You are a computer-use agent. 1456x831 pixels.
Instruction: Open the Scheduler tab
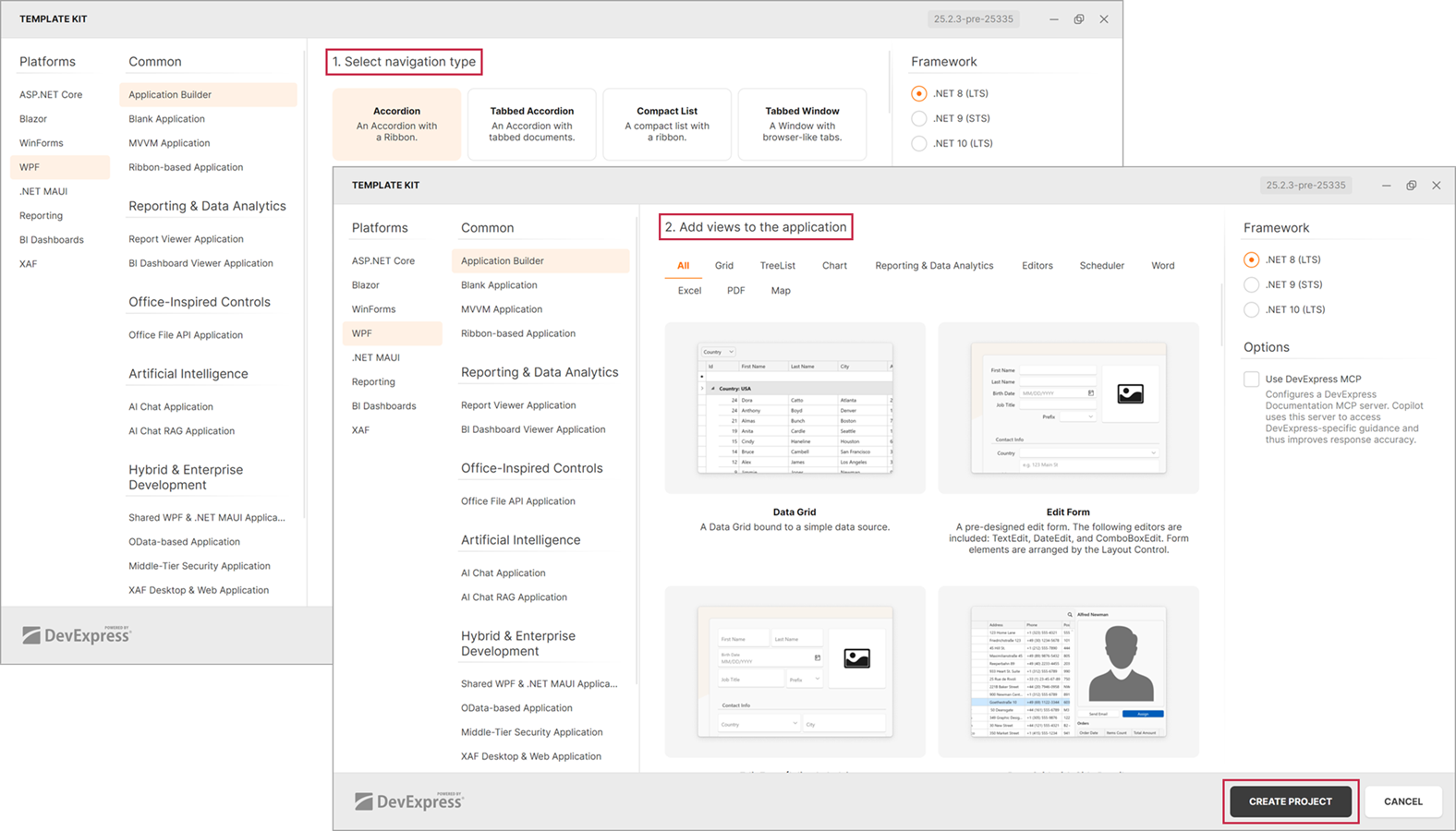tap(1101, 266)
